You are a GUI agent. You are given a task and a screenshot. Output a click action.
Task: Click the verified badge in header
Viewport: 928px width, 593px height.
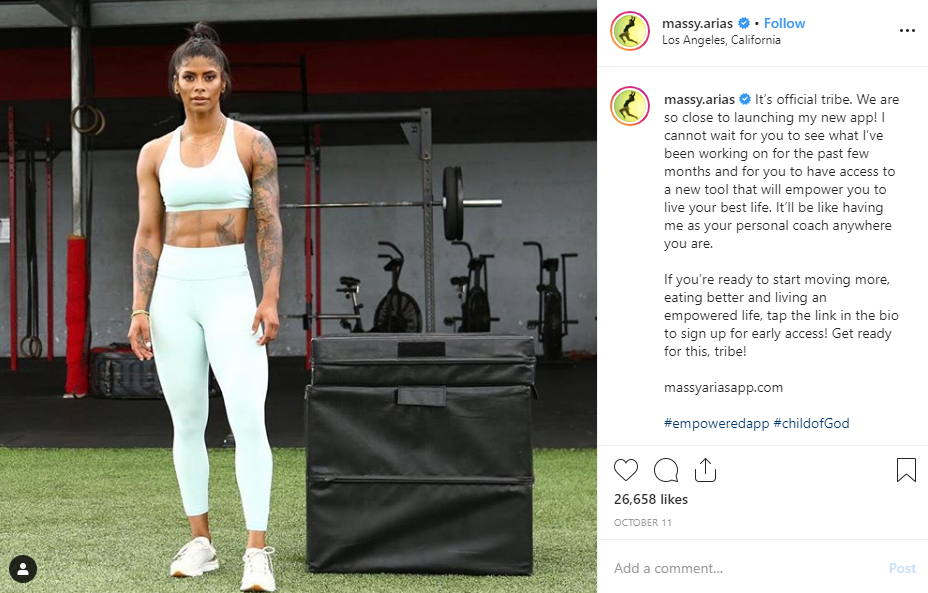[x=744, y=23]
